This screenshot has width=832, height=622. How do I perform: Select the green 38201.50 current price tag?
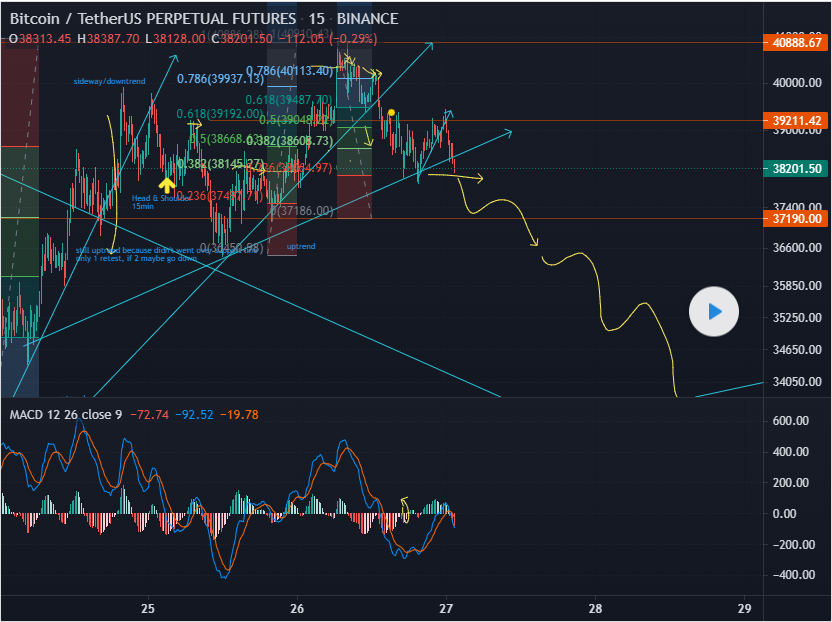click(796, 169)
